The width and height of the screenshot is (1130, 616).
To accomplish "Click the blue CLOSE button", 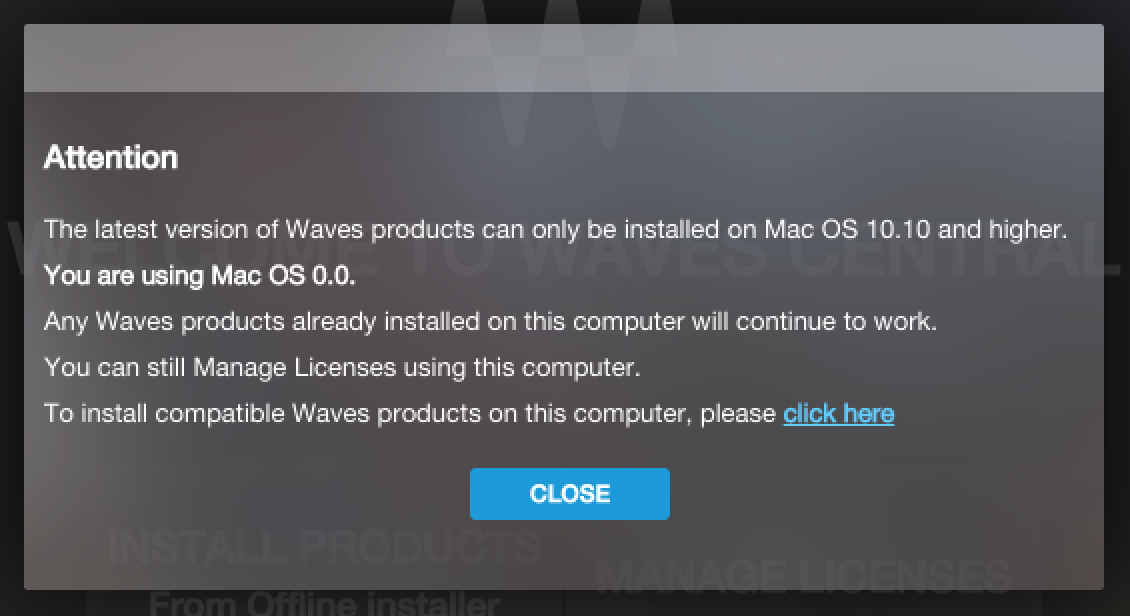I will click(x=569, y=494).
